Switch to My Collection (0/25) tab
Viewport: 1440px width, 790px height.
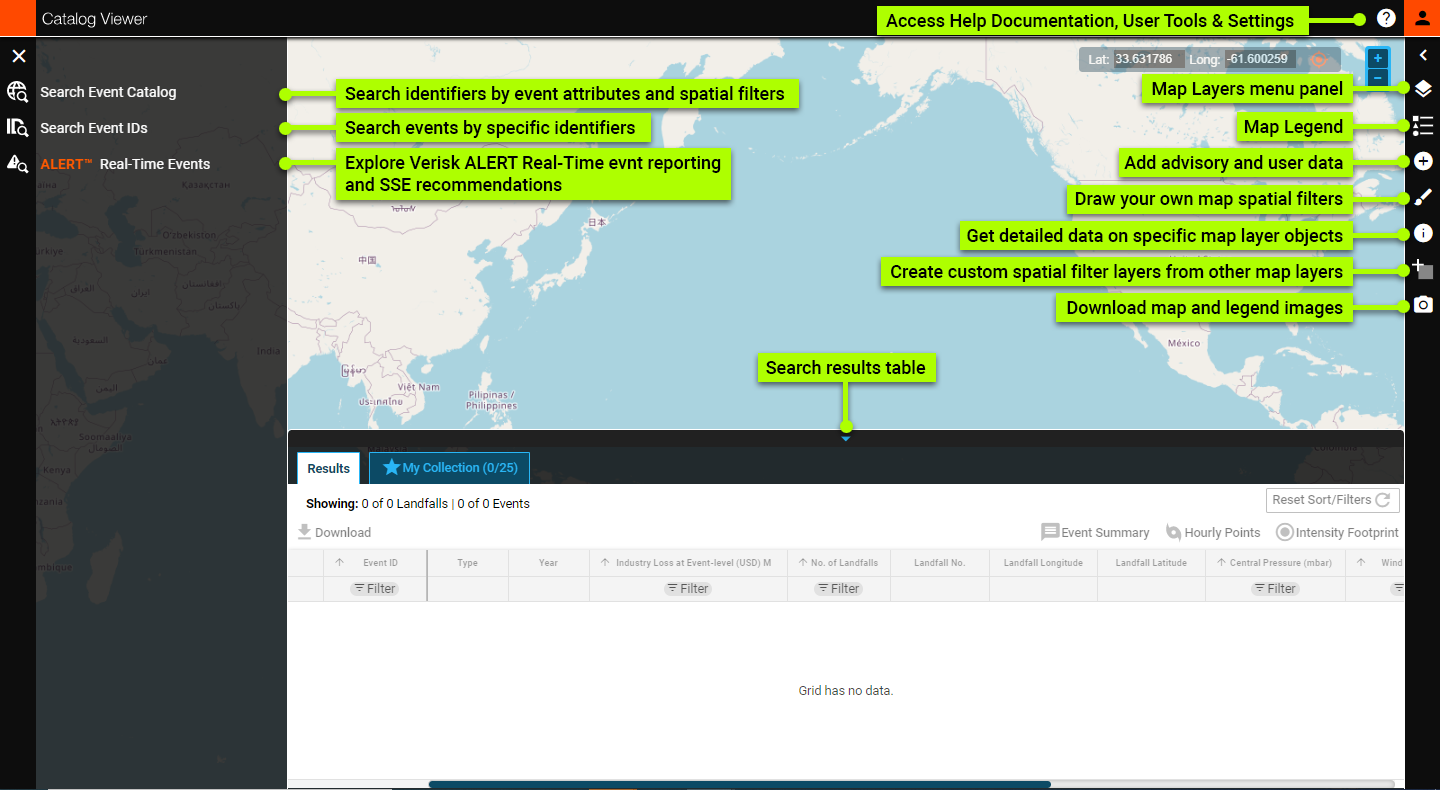(x=449, y=468)
